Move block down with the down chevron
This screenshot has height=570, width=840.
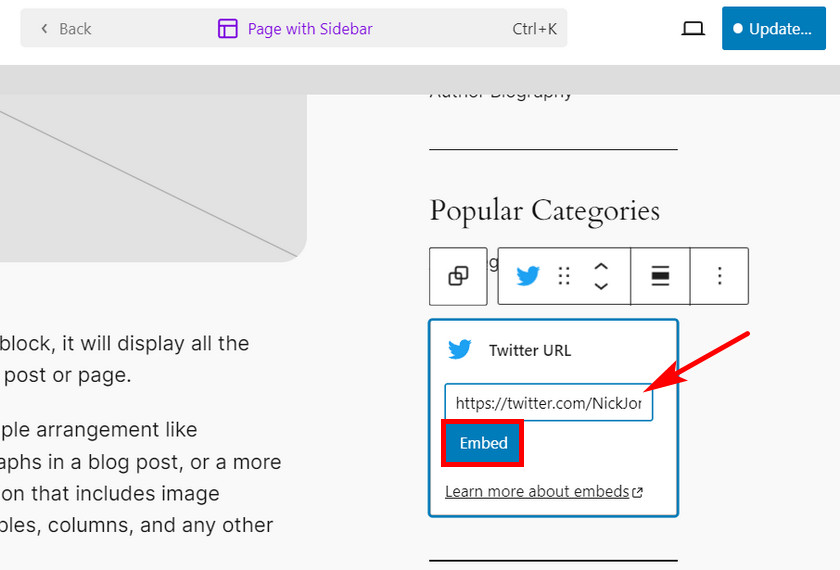point(601,286)
